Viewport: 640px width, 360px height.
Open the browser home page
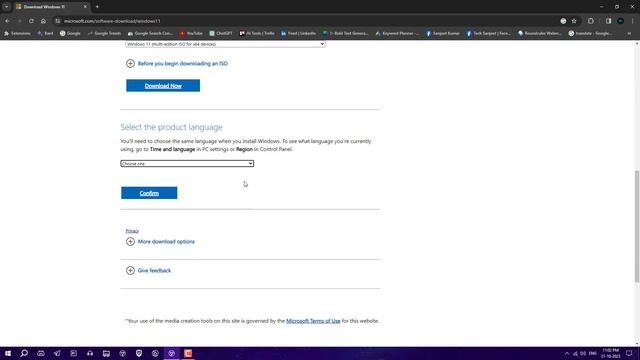coord(43,21)
